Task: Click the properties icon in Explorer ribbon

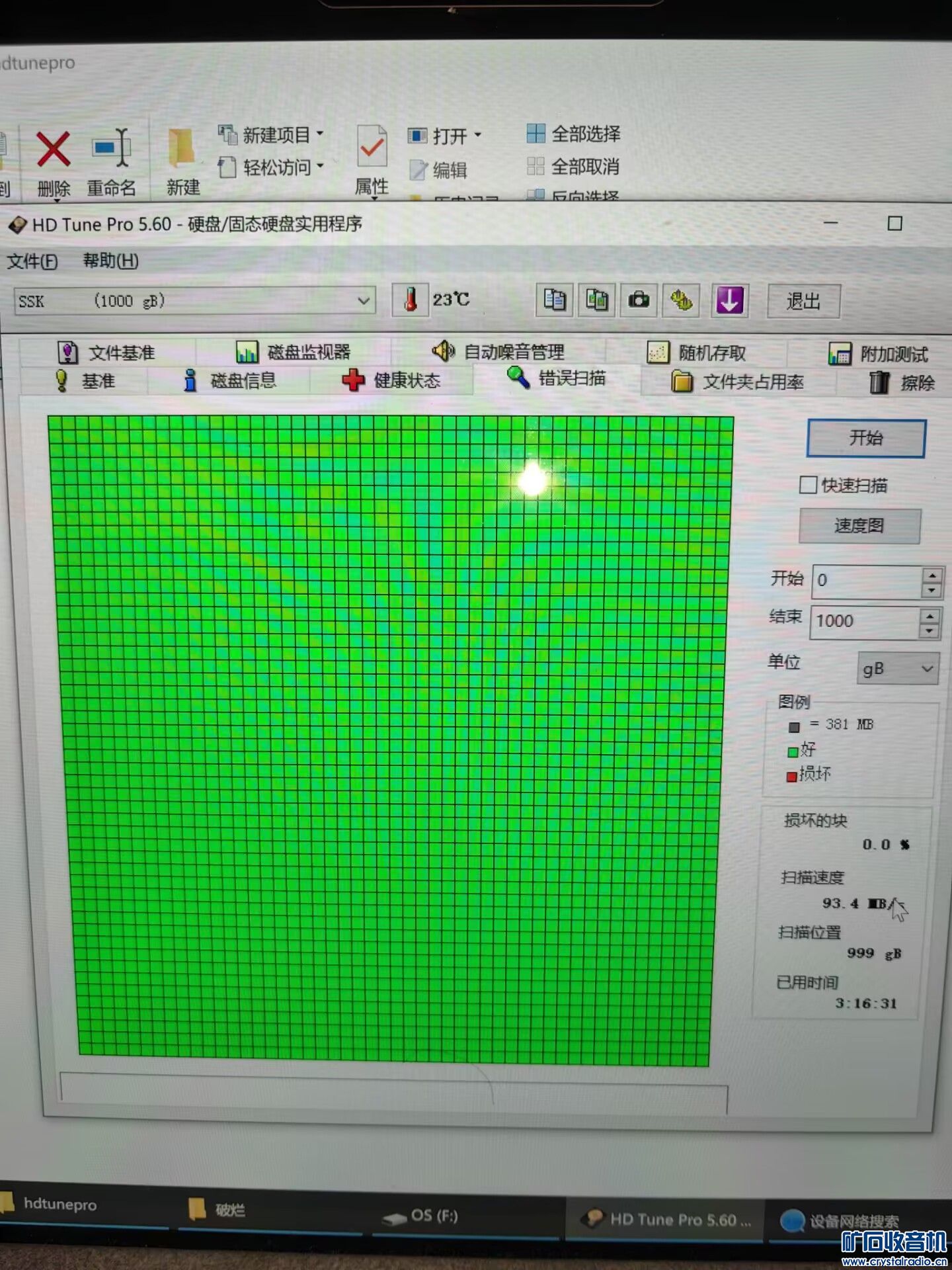Action: (372, 146)
